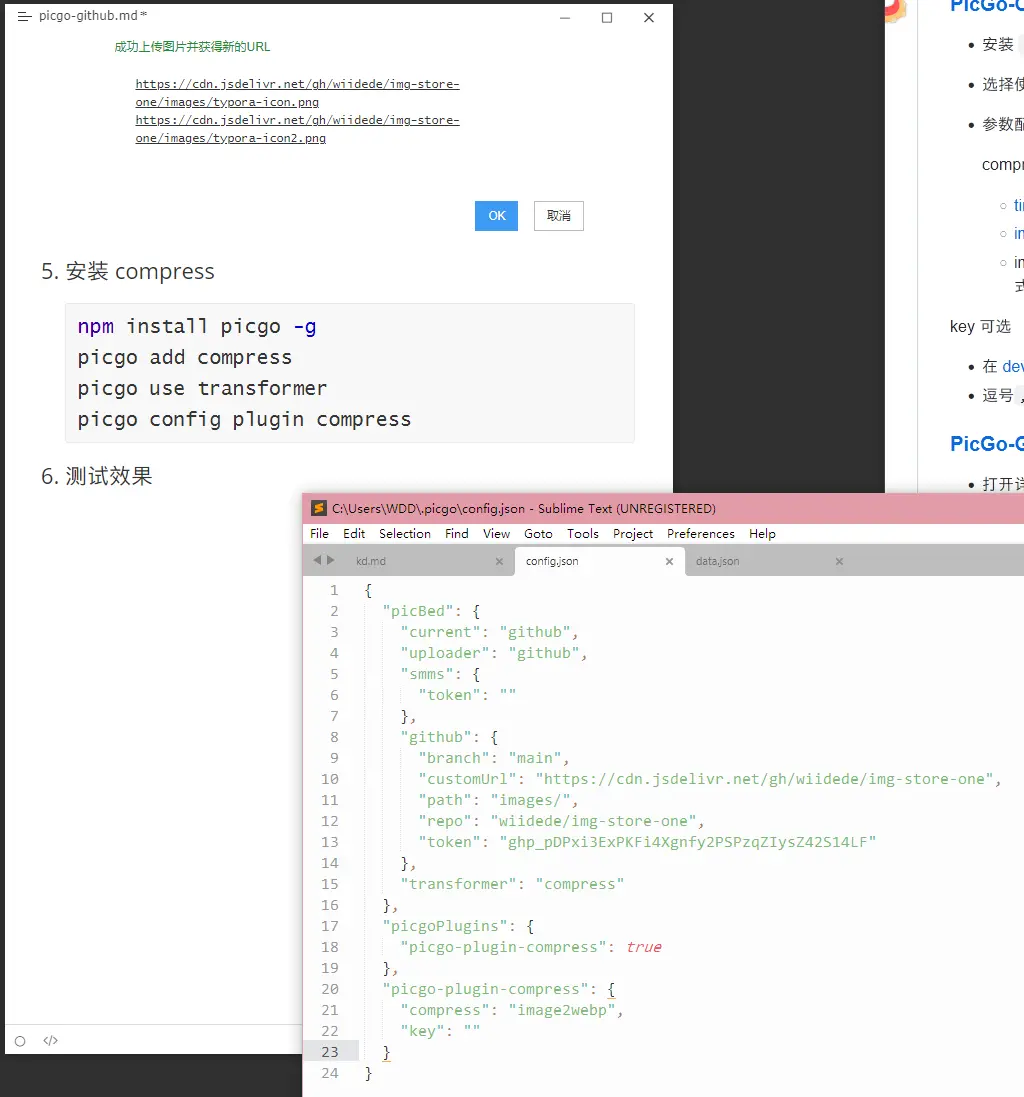This screenshot has height=1097, width=1024.
Task: Close the Typora window
Action: point(649,17)
